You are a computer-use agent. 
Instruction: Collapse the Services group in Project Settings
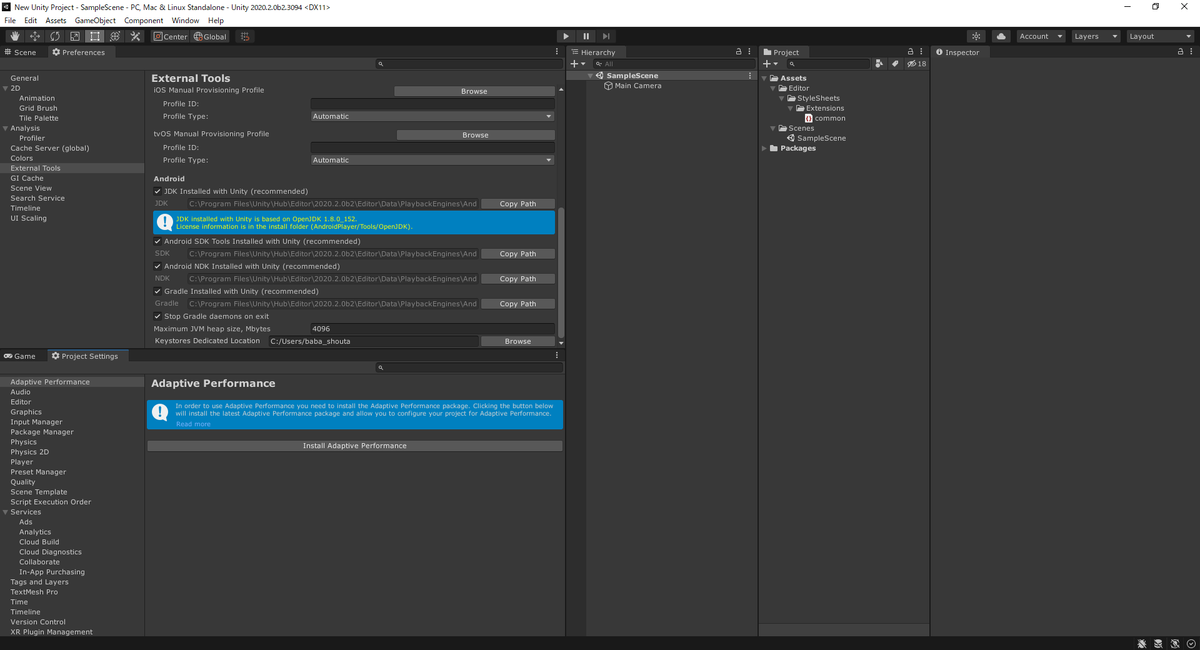pyautogui.click(x=5, y=512)
